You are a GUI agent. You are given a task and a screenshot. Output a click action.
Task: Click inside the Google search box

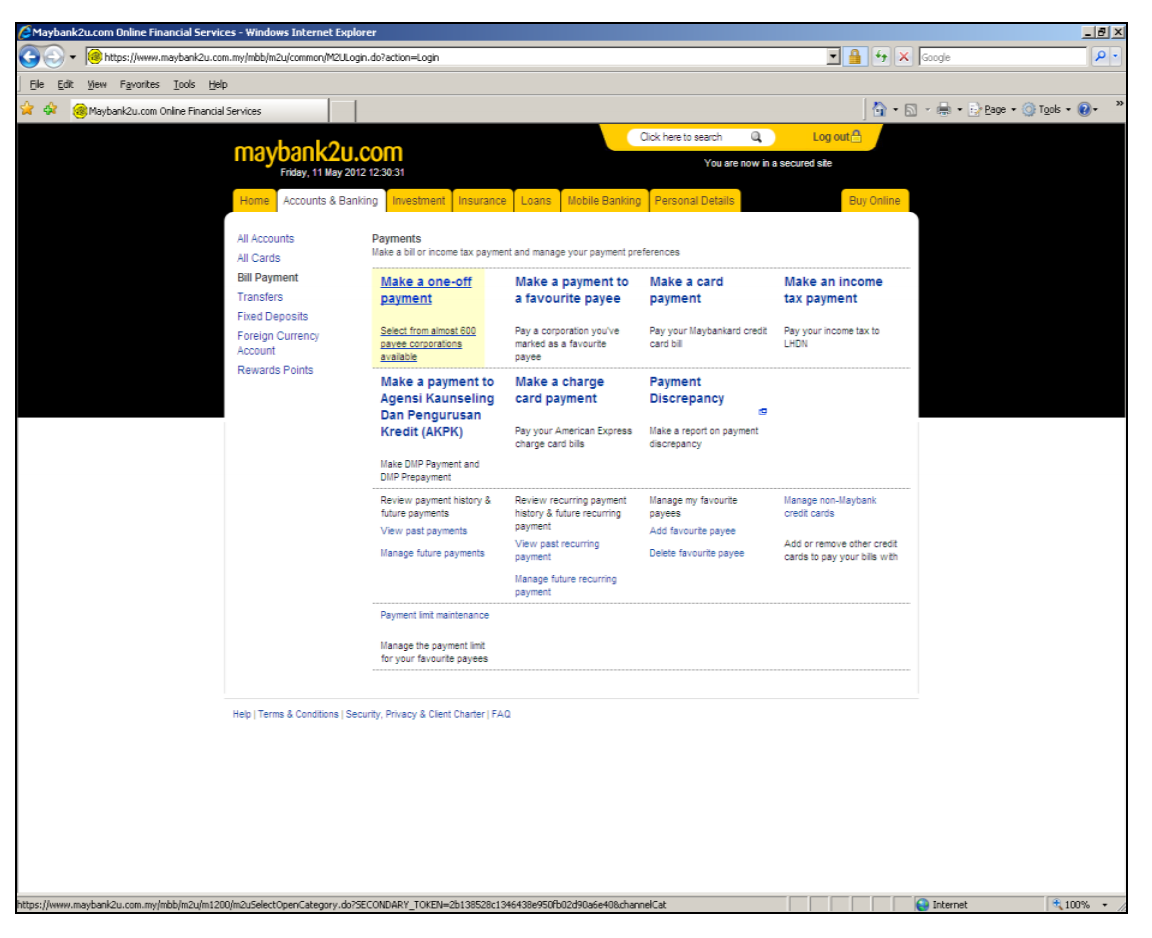(1001, 57)
